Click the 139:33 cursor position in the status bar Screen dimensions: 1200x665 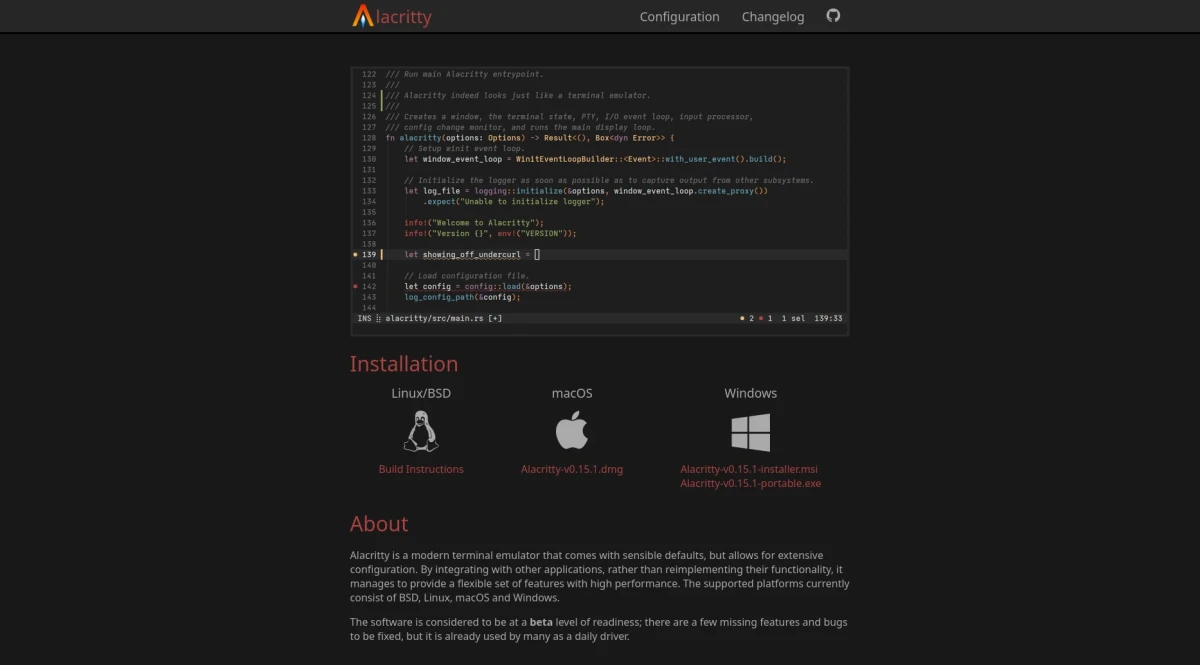tap(827, 318)
